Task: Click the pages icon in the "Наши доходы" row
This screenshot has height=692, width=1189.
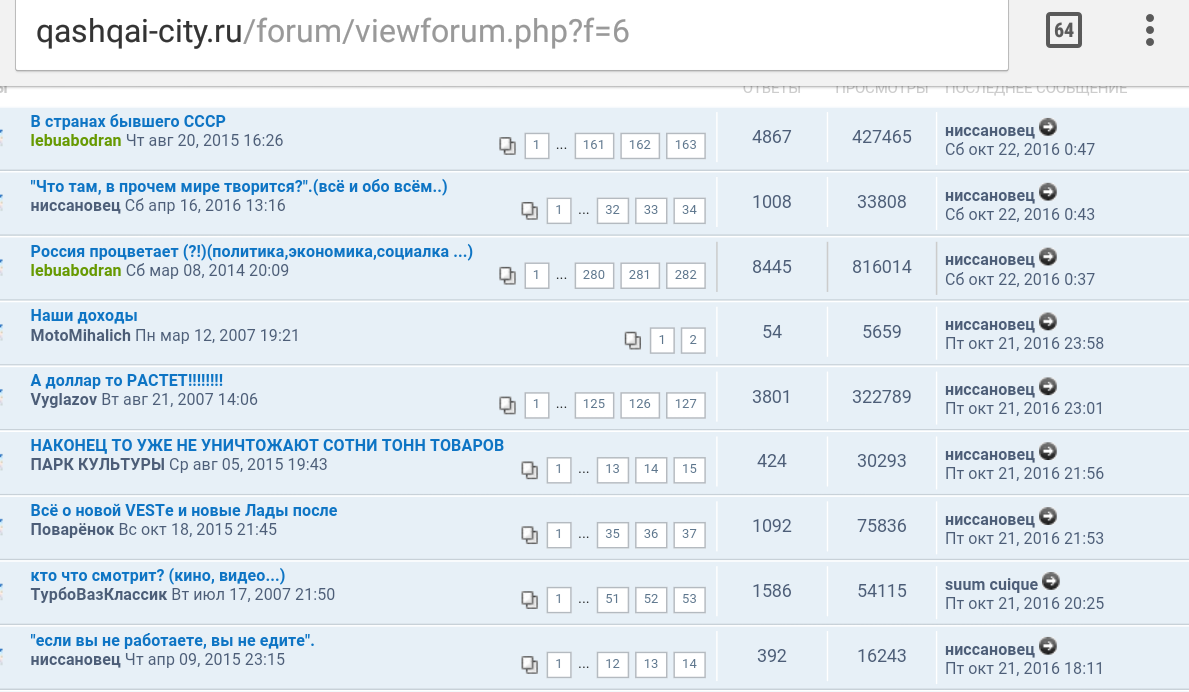Action: (x=632, y=340)
